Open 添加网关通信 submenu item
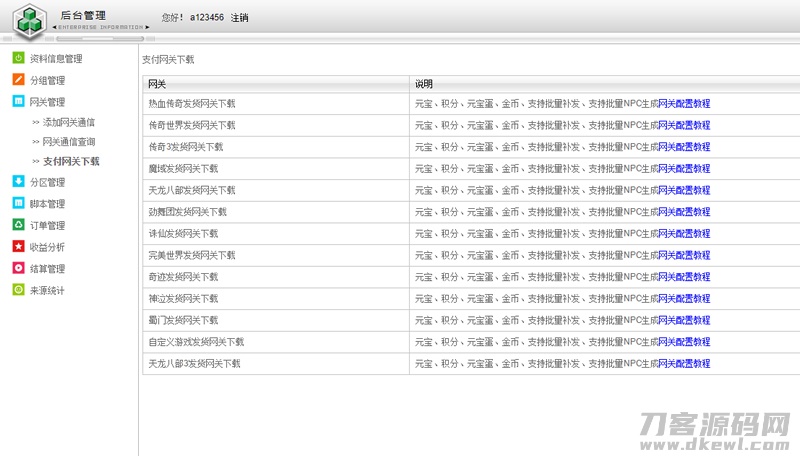Viewport: 800px width, 456px height. tap(68, 122)
